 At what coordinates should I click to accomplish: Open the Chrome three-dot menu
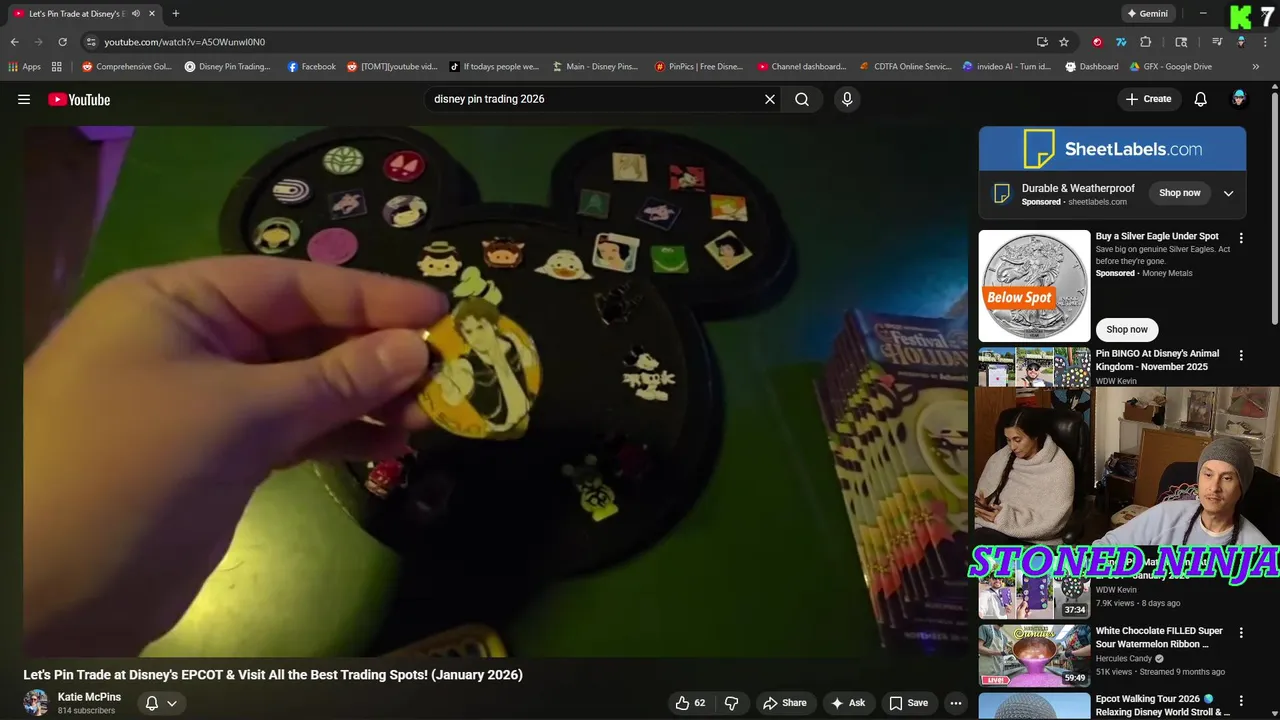(x=1265, y=42)
